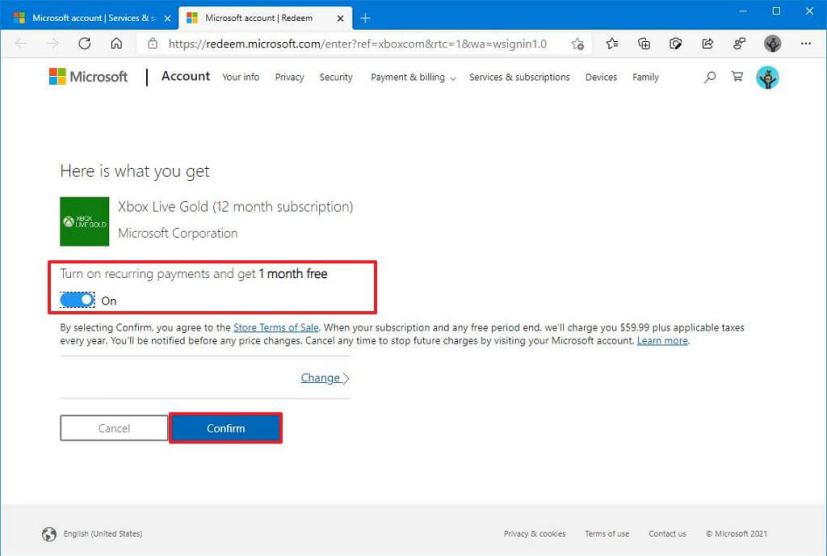Open the Store Terms of Sale link
This screenshot has height=556, width=827.
[x=276, y=327]
